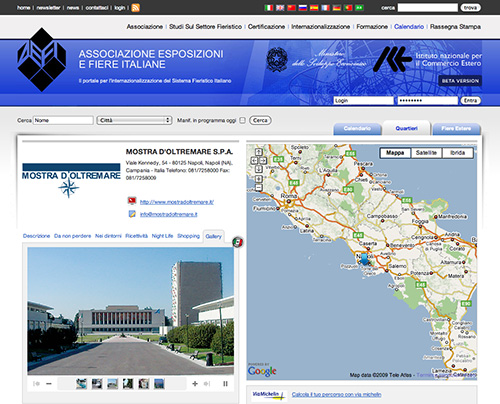Focus the Nome search field

63,120
